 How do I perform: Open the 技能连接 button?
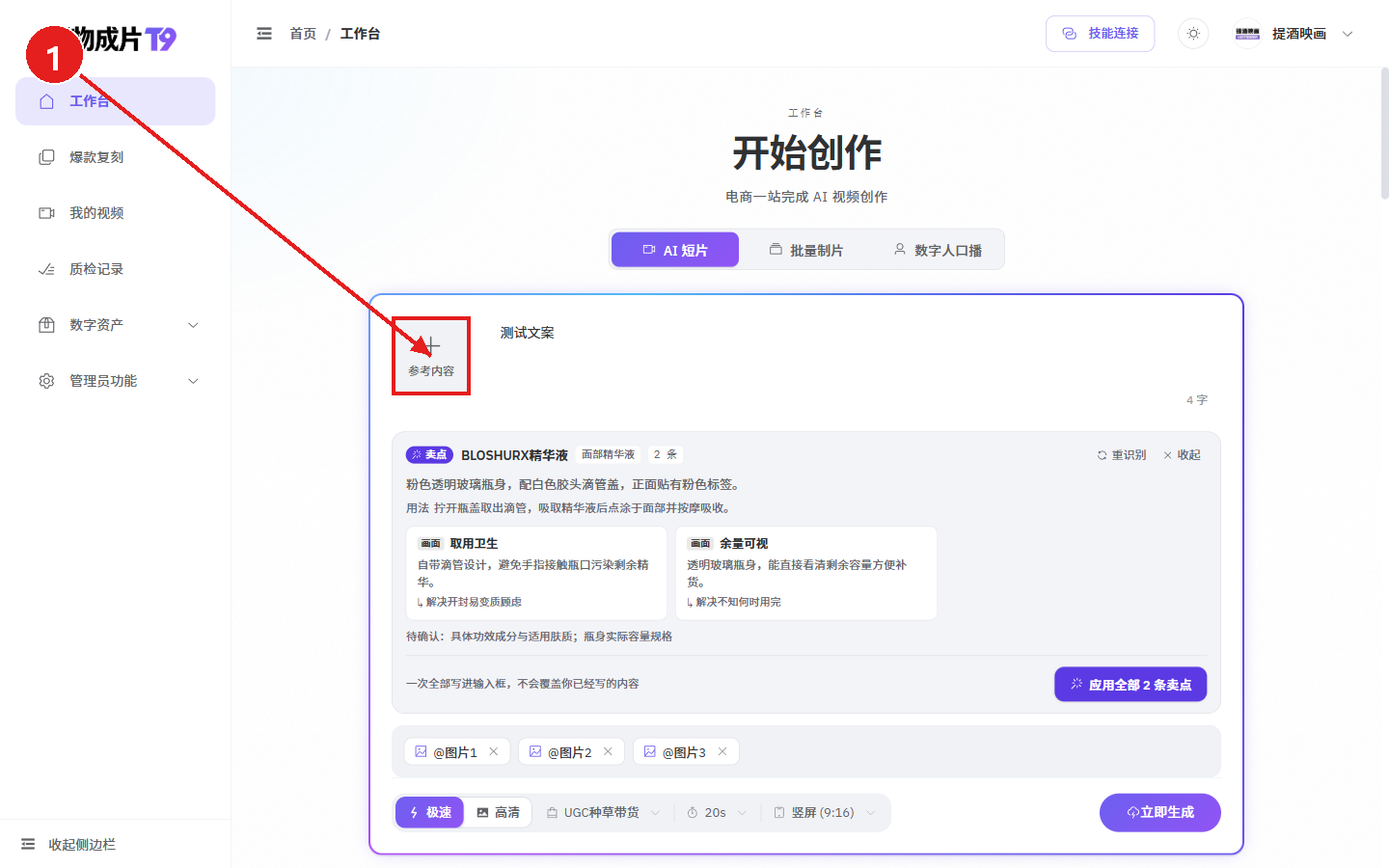[1100, 34]
